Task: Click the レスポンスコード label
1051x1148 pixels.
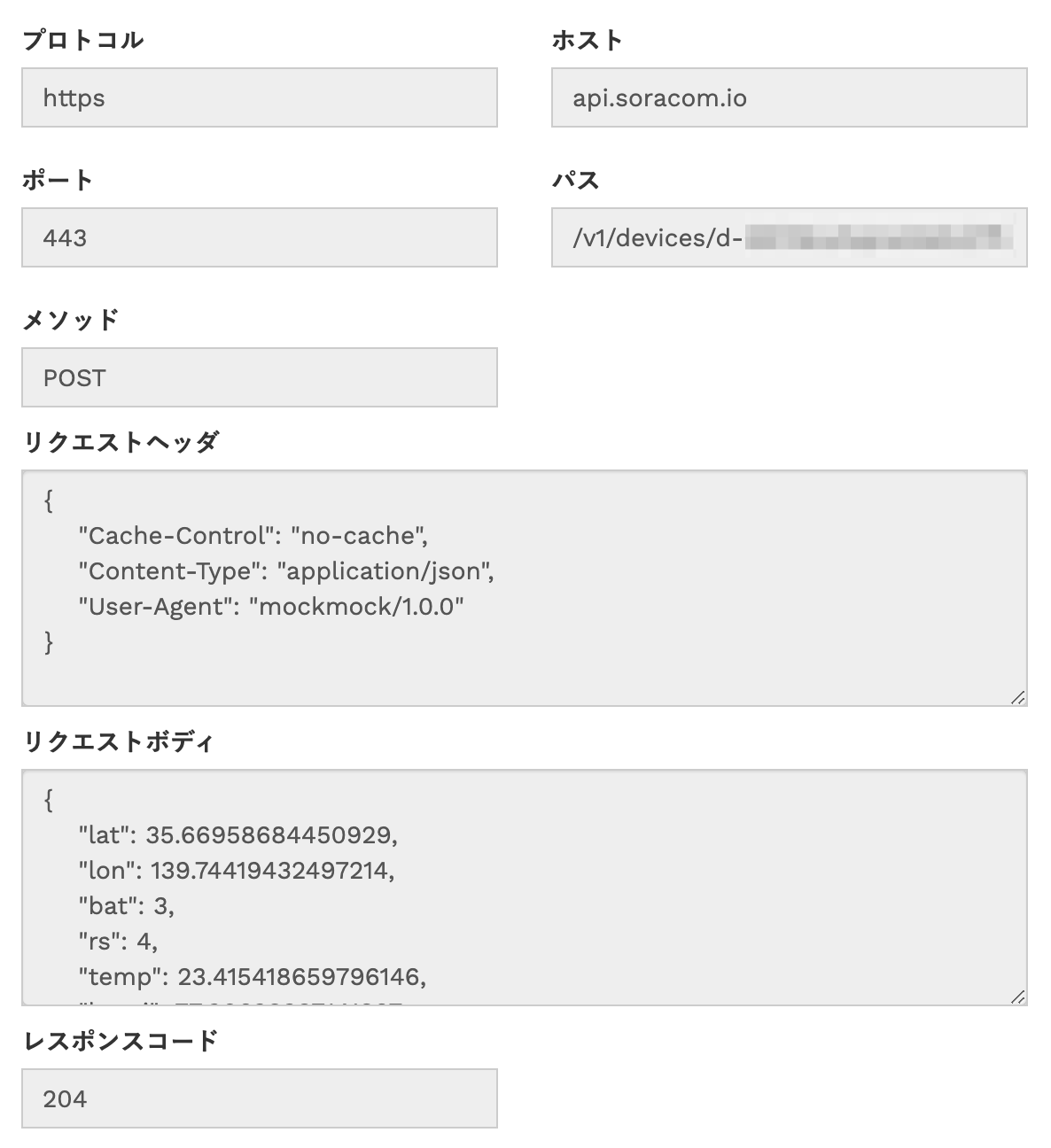Action: pyautogui.click(x=121, y=1040)
